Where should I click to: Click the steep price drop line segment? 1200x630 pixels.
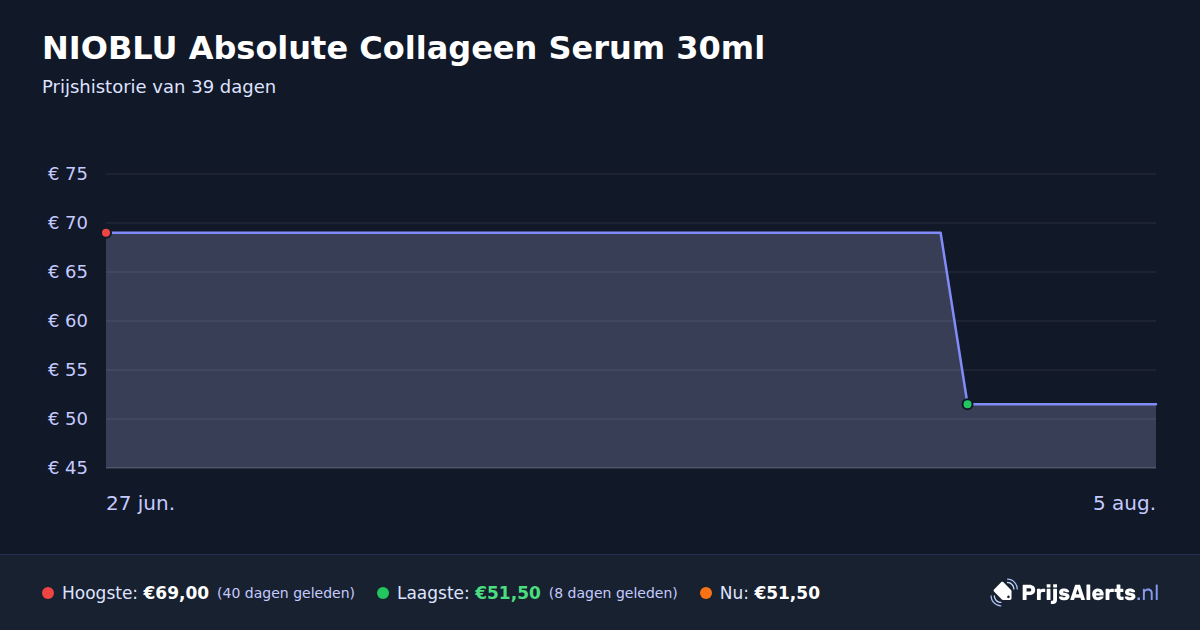tap(954, 318)
